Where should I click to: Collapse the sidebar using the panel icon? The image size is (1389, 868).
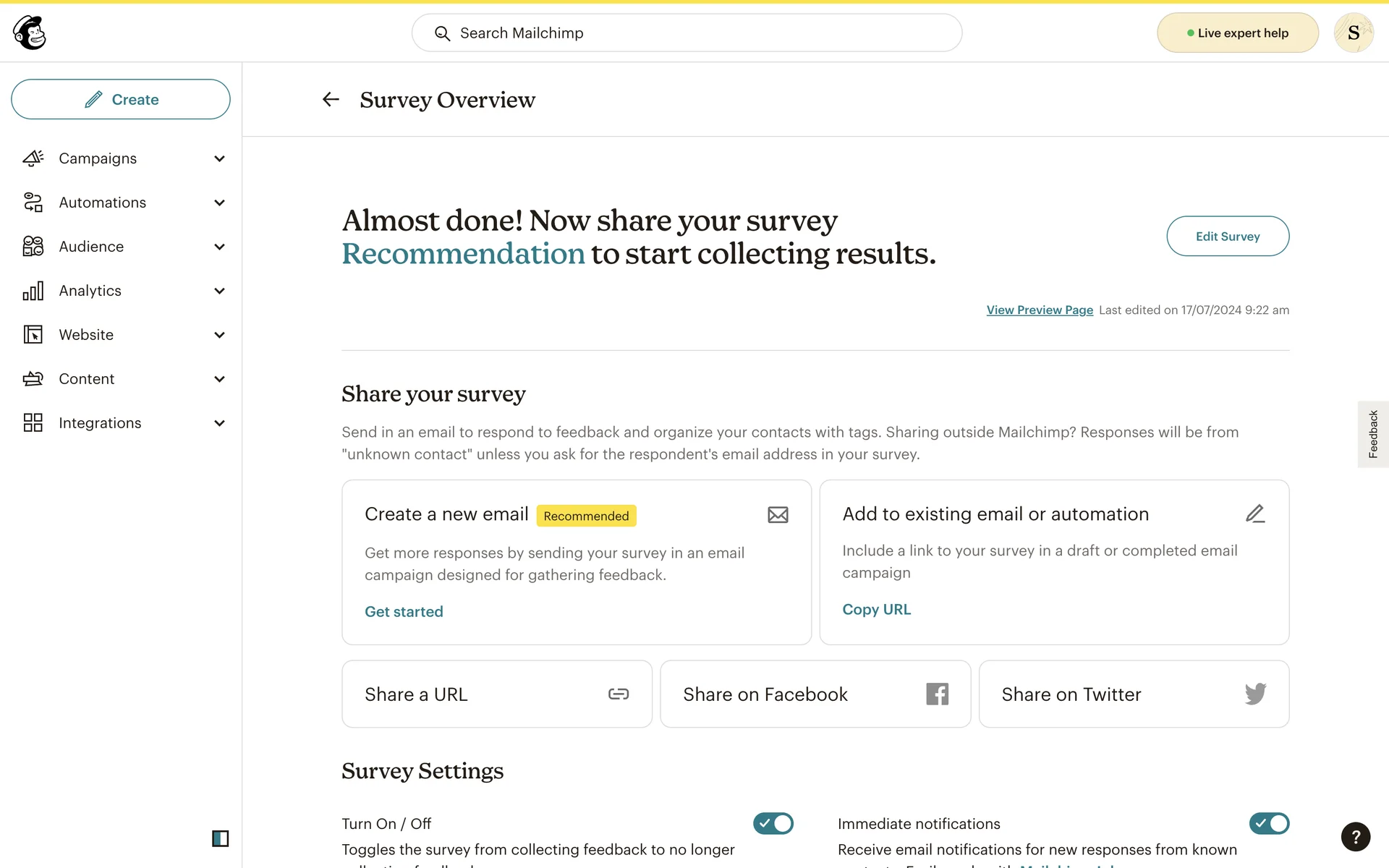click(220, 838)
